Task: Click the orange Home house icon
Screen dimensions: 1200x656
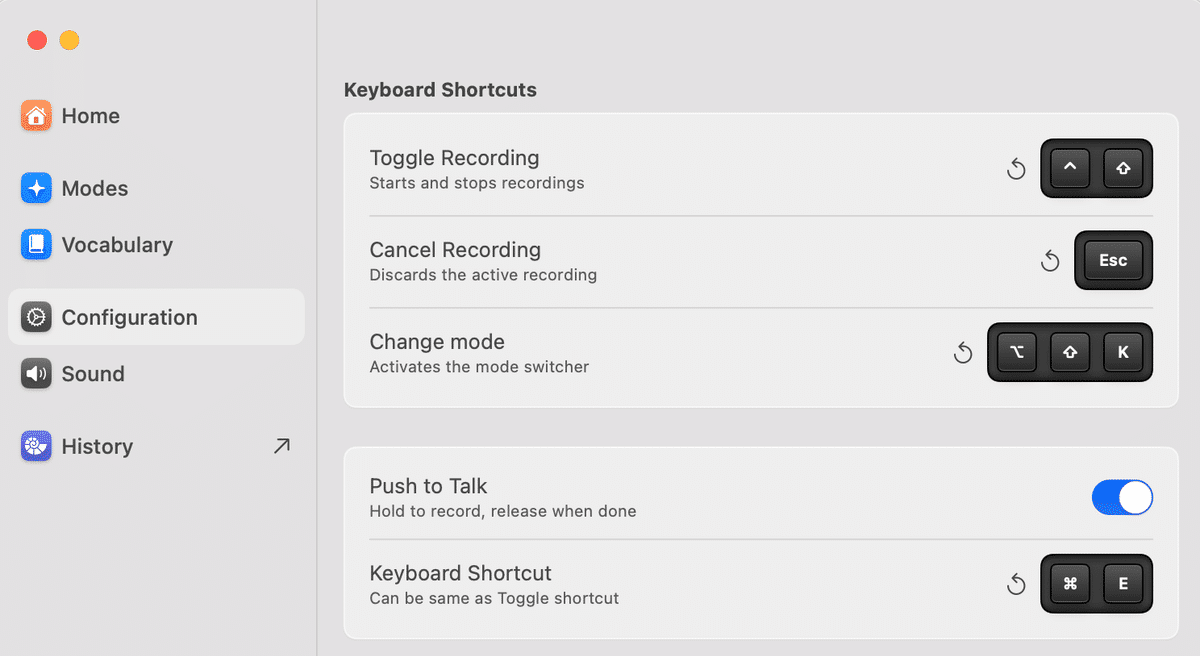Action: pyautogui.click(x=36, y=116)
